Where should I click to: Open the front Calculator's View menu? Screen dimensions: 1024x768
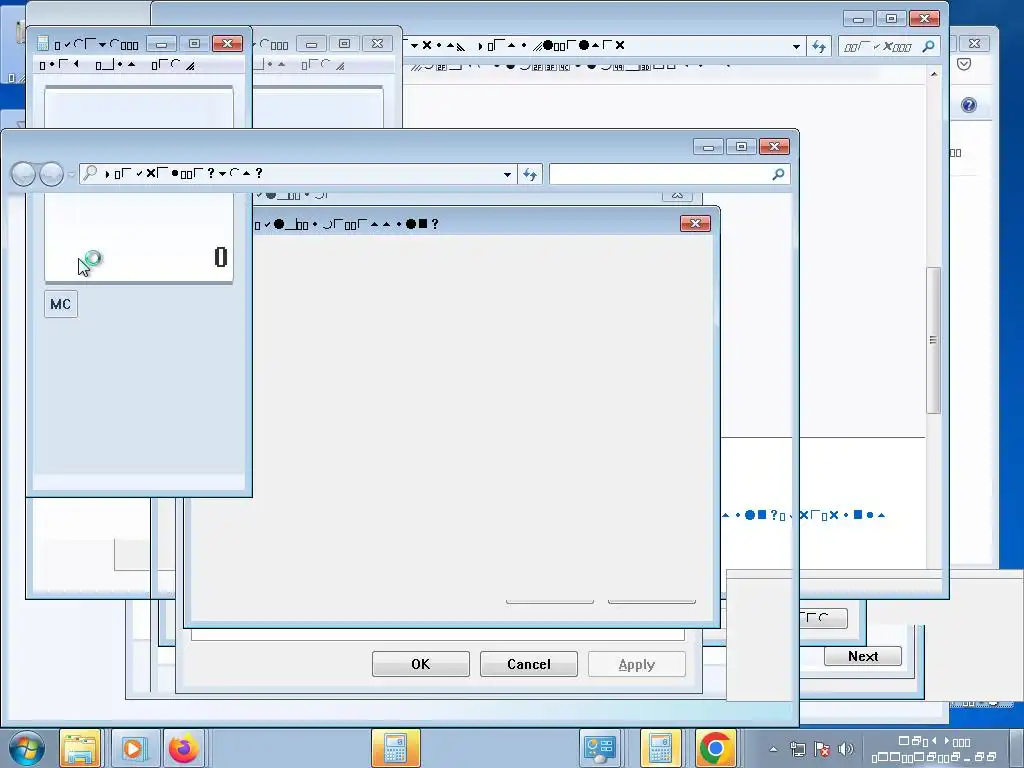click(x=59, y=65)
